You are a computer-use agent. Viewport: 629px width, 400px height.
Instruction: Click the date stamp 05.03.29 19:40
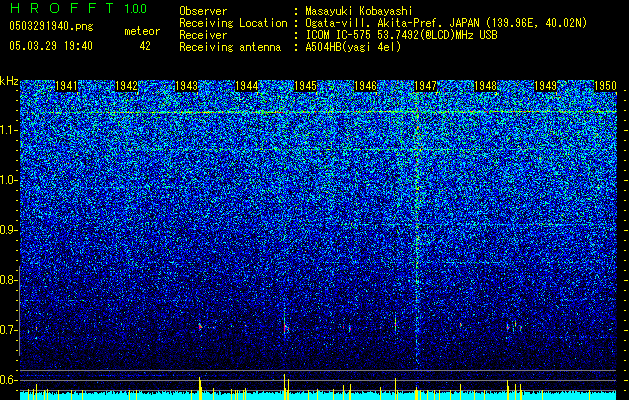(x=51, y=46)
